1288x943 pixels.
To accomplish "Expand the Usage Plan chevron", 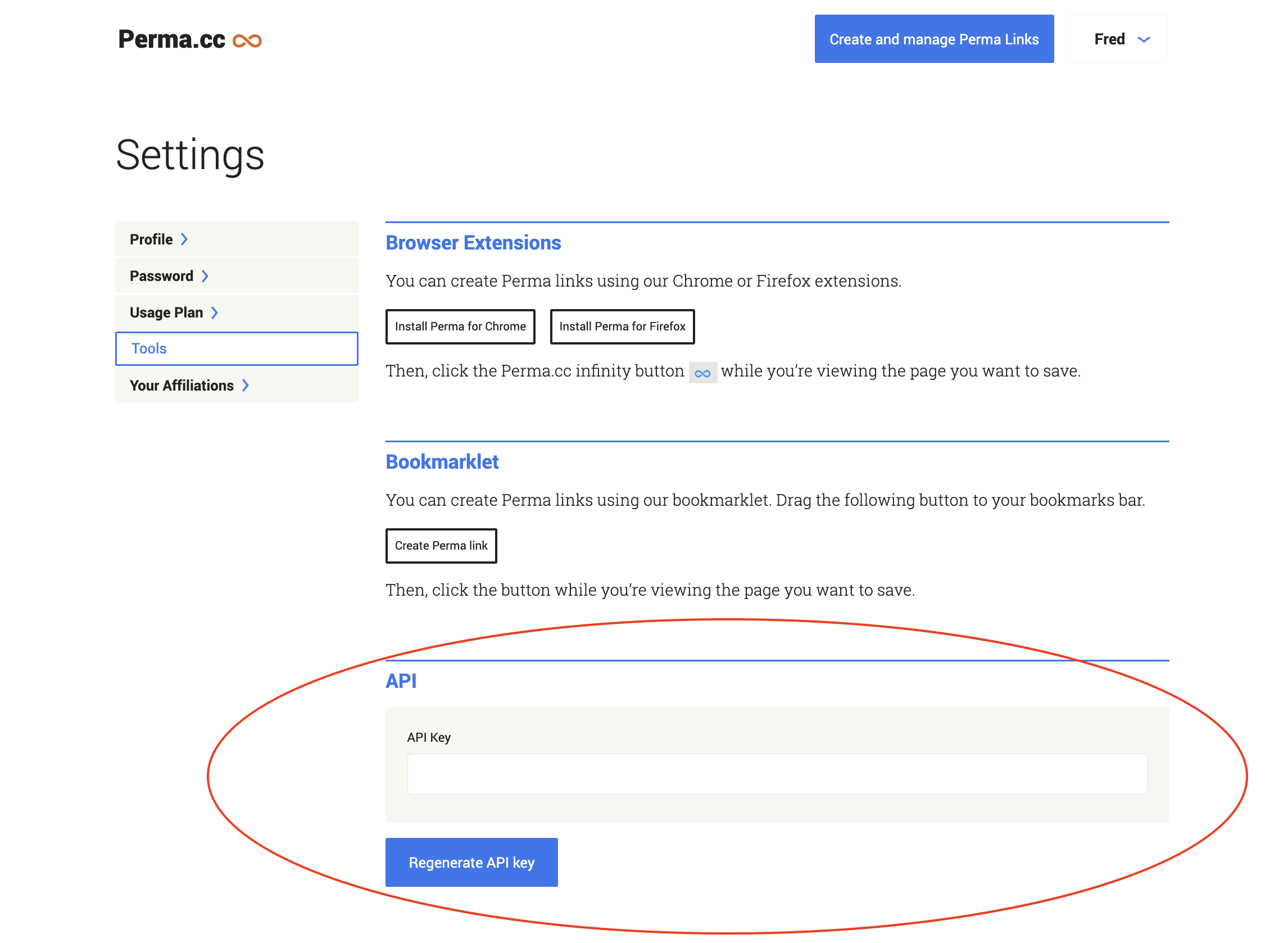I will [x=215, y=312].
